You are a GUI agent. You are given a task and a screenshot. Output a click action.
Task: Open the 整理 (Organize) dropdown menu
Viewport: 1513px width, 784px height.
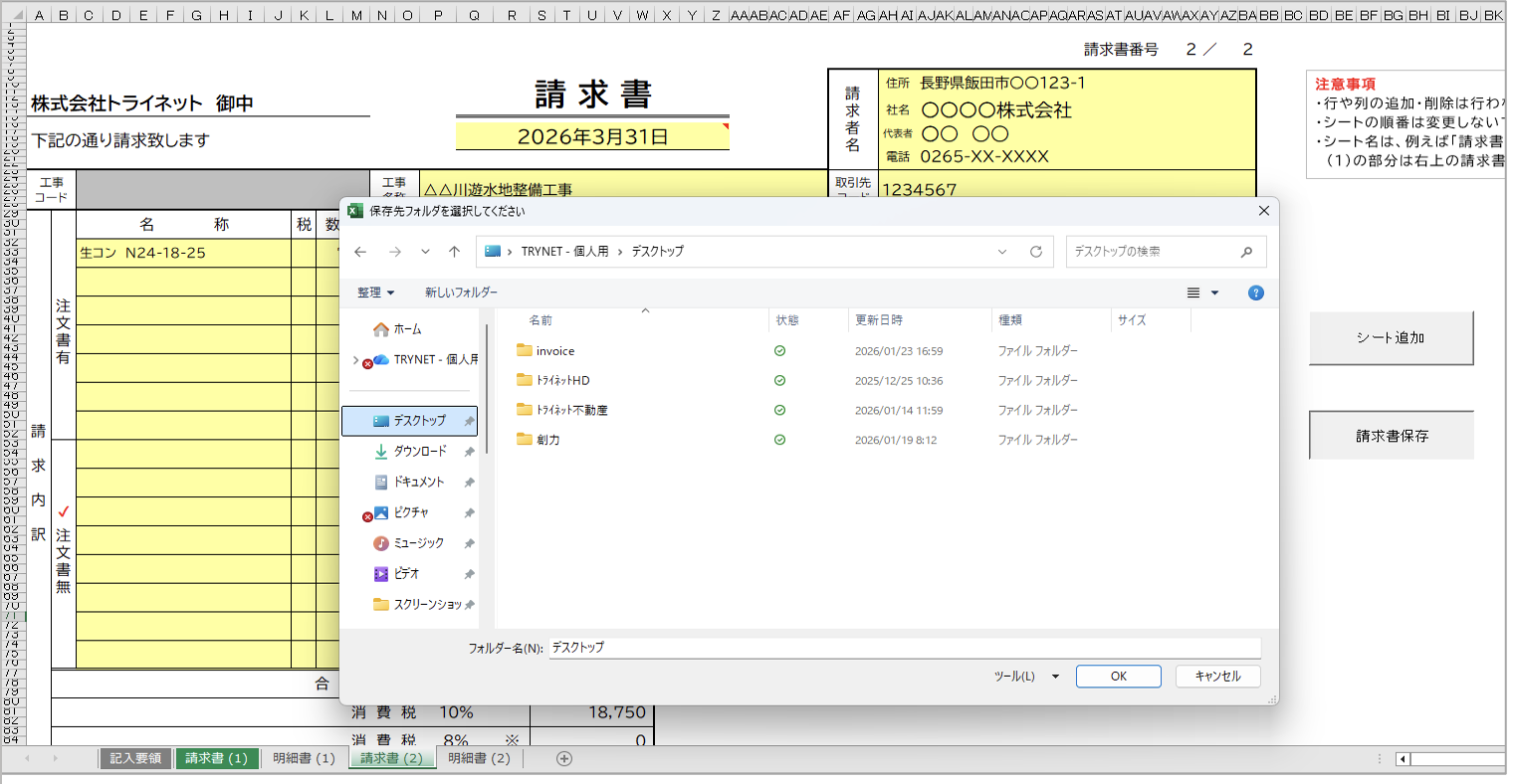(x=375, y=293)
